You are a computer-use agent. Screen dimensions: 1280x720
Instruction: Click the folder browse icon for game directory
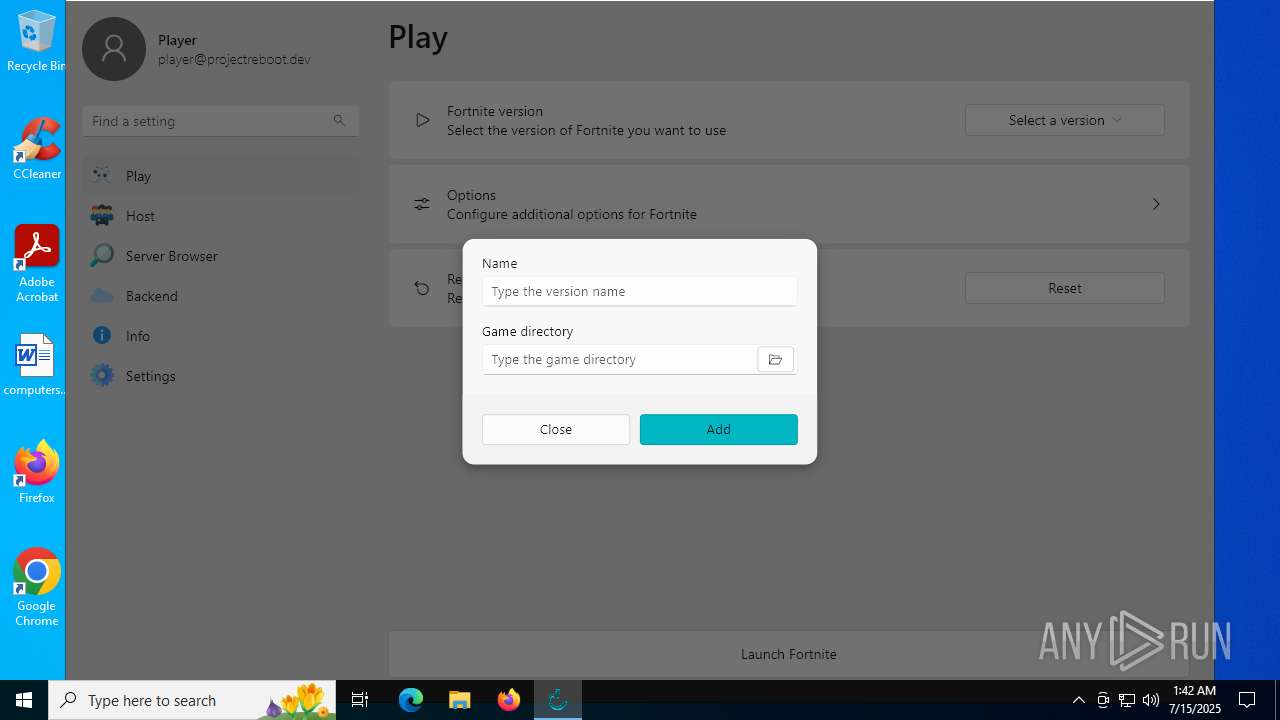click(x=775, y=360)
